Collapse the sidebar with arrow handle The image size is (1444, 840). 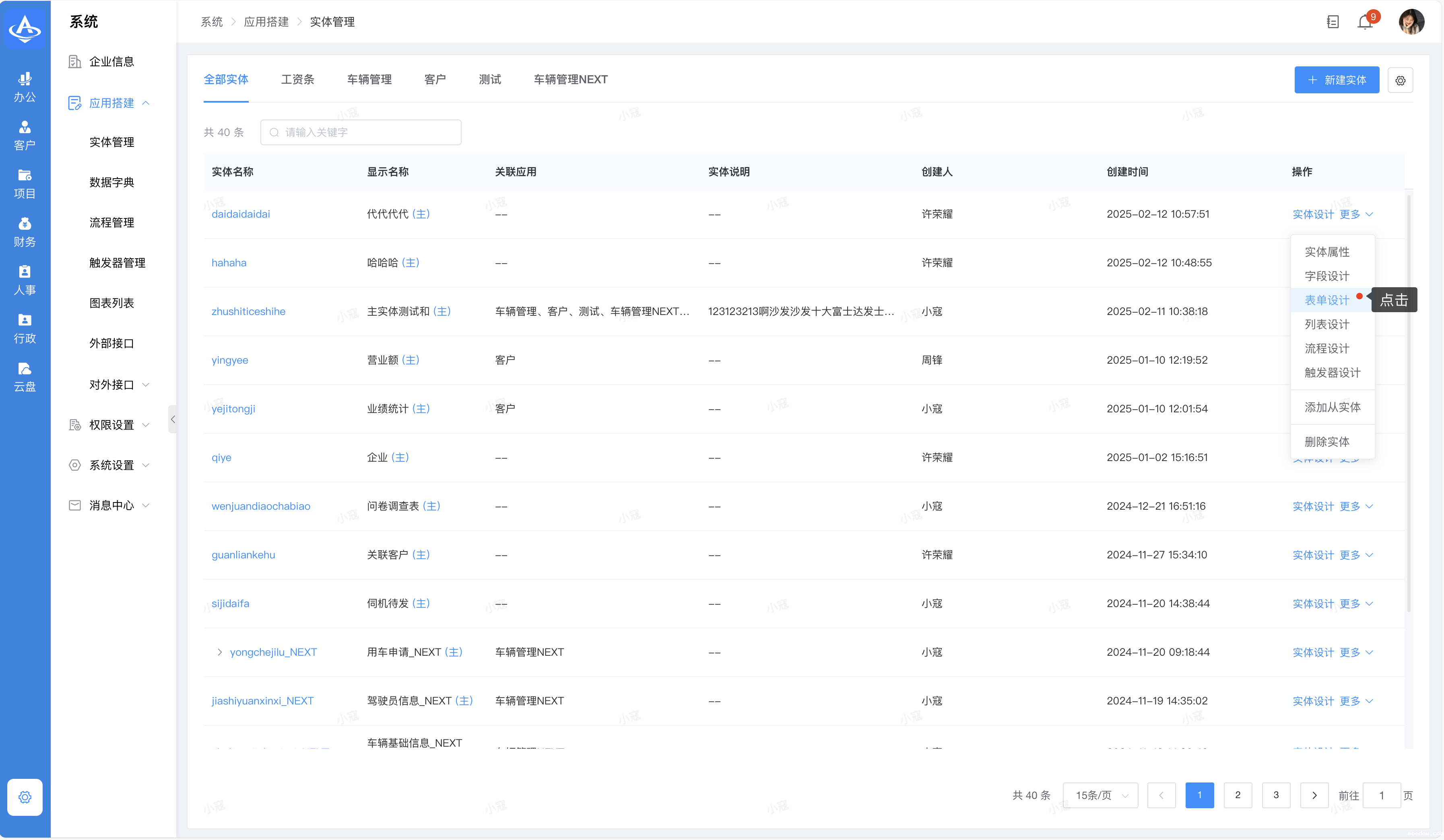[x=173, y=420]
